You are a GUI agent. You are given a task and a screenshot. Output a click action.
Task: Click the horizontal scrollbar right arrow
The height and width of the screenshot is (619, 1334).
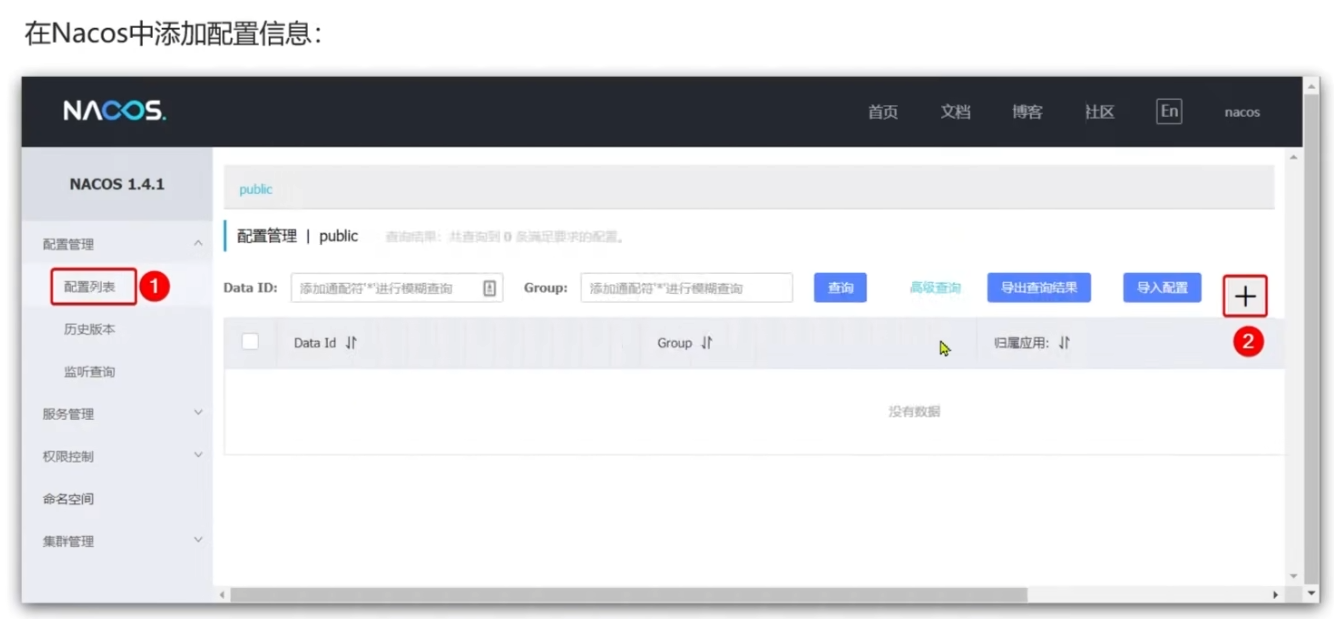(x=1275, y=594)
